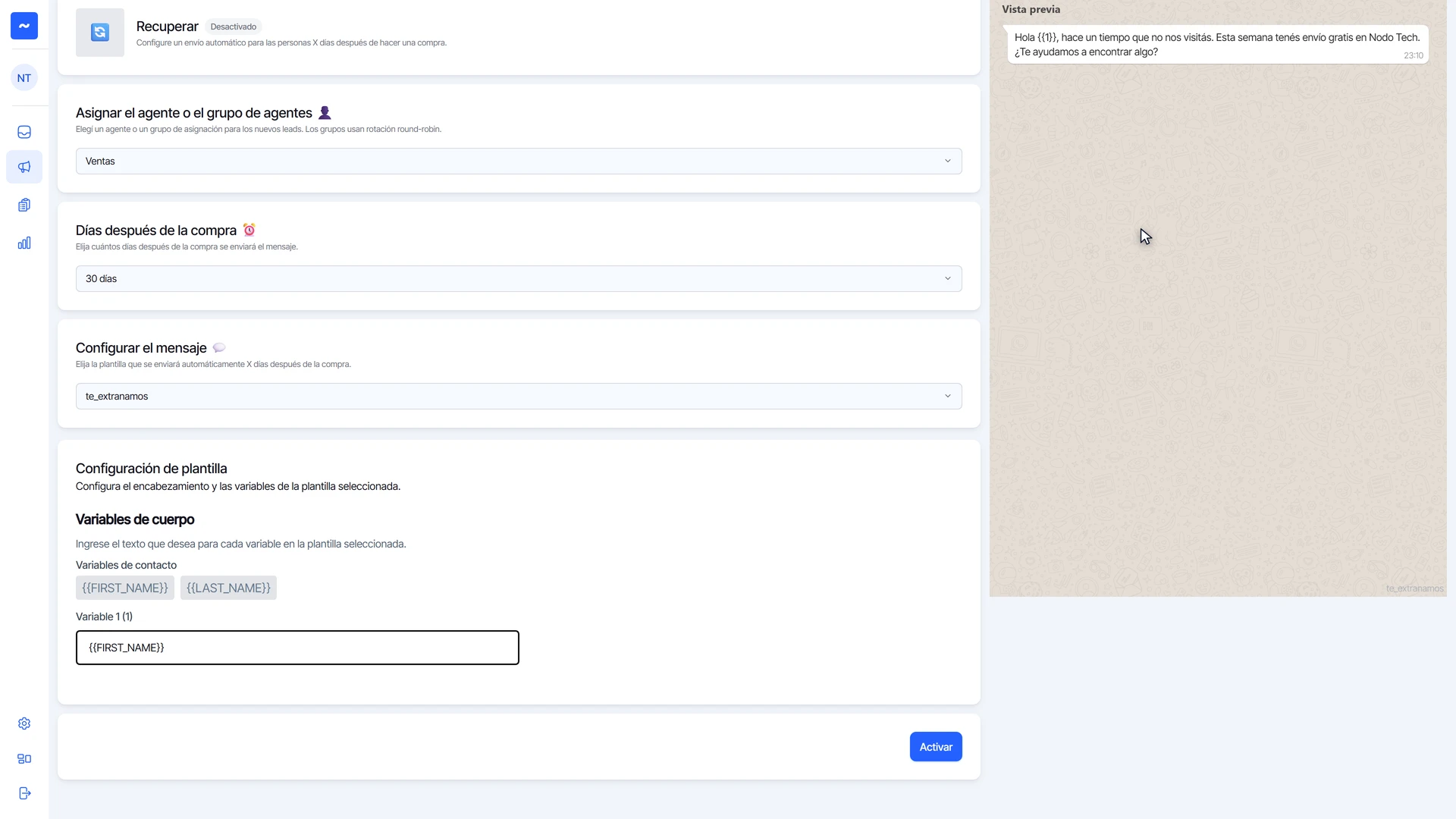
Task: Select the megaphone campaigns icon
Action: click(x=24, y=167)
